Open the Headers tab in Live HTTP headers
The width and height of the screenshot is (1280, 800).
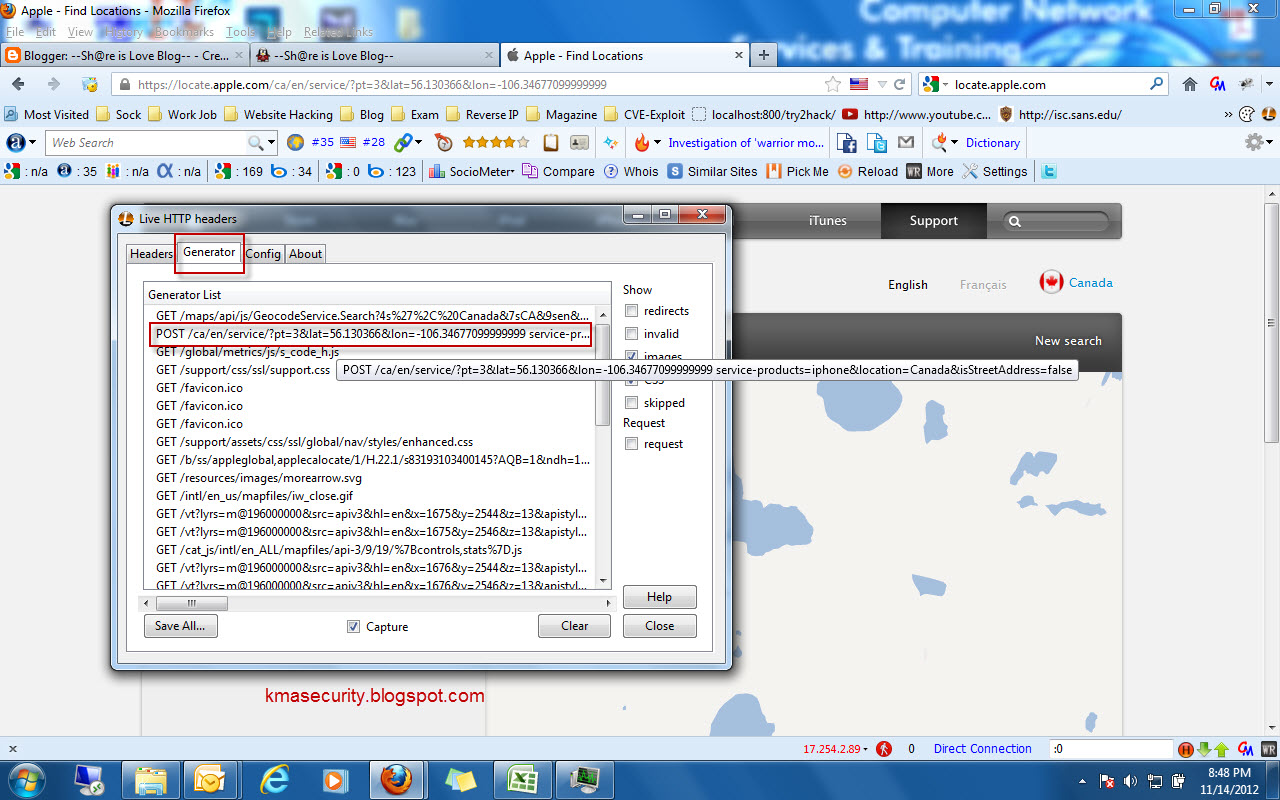click(x=151, y=254)
